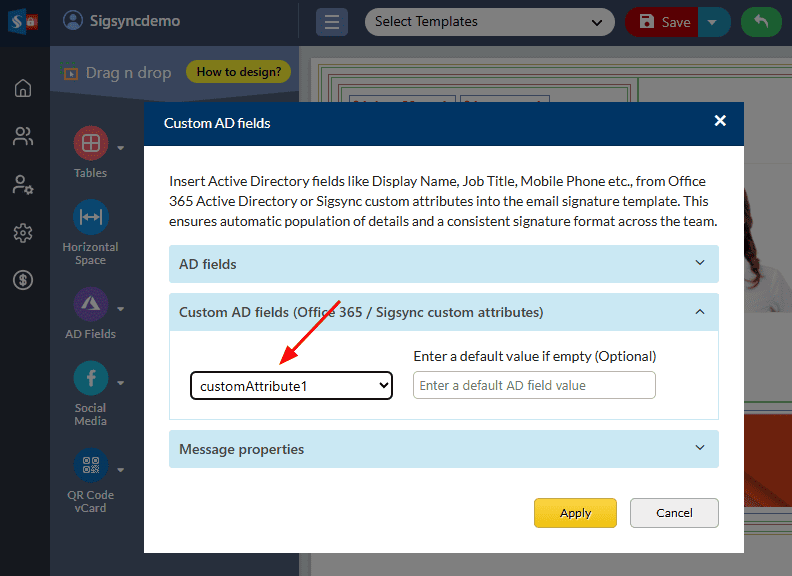
Task: Collapse the Custom AD fields section
Action: pyautogui.click(x=443, y=312)
